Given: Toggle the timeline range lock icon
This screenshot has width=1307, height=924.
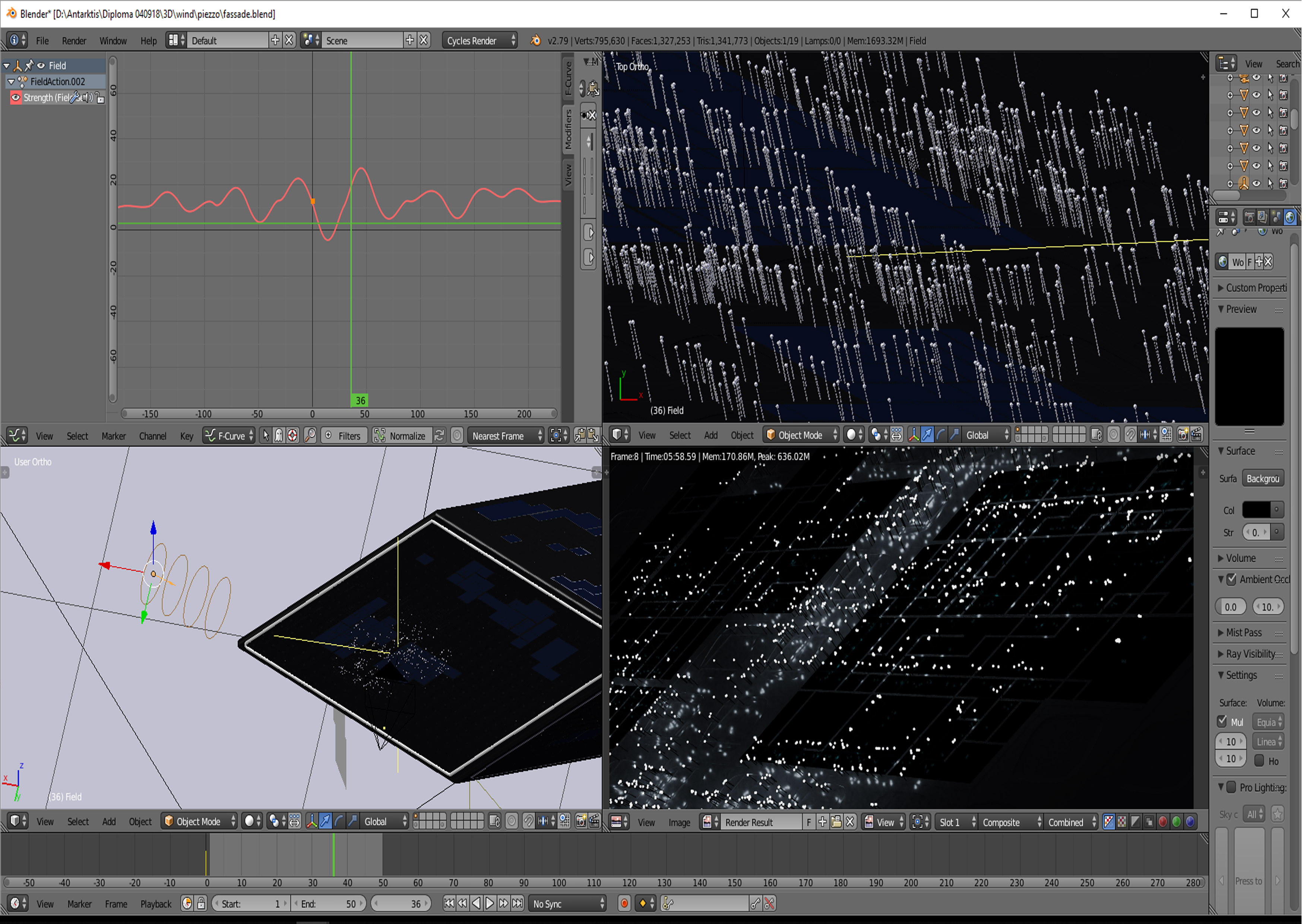Looking at the screenshot, I should [201, 904].
